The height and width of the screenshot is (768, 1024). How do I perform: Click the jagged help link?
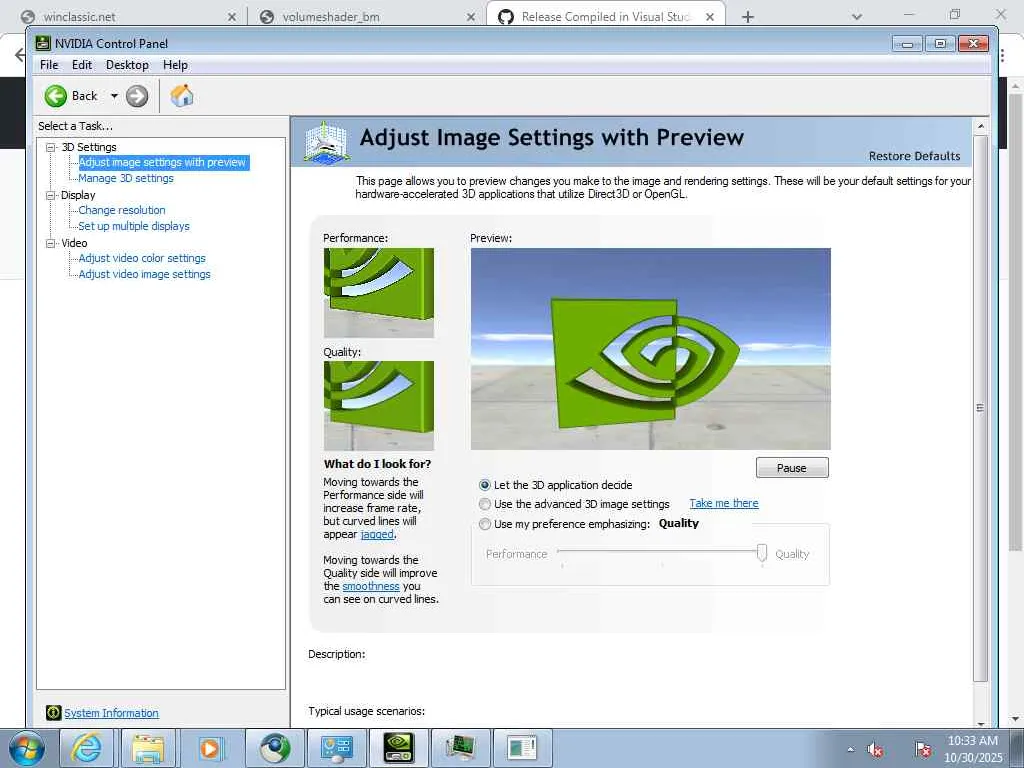[x=377, y=534]
